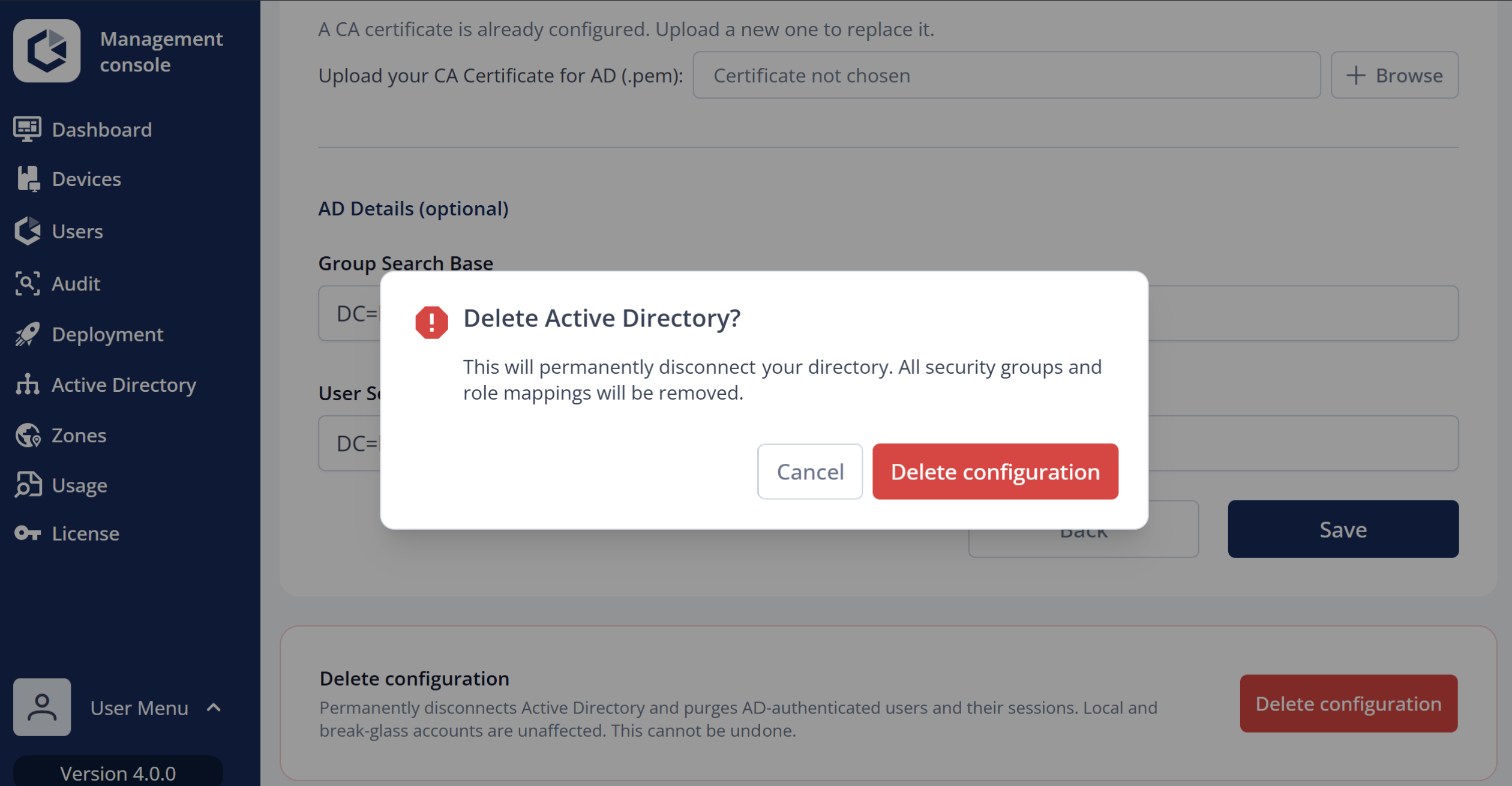This screenshot has width=1512, height=786.
Task: Open the Dashboard monitor icon
Action: pyautogui.click(x=28, y=130)
